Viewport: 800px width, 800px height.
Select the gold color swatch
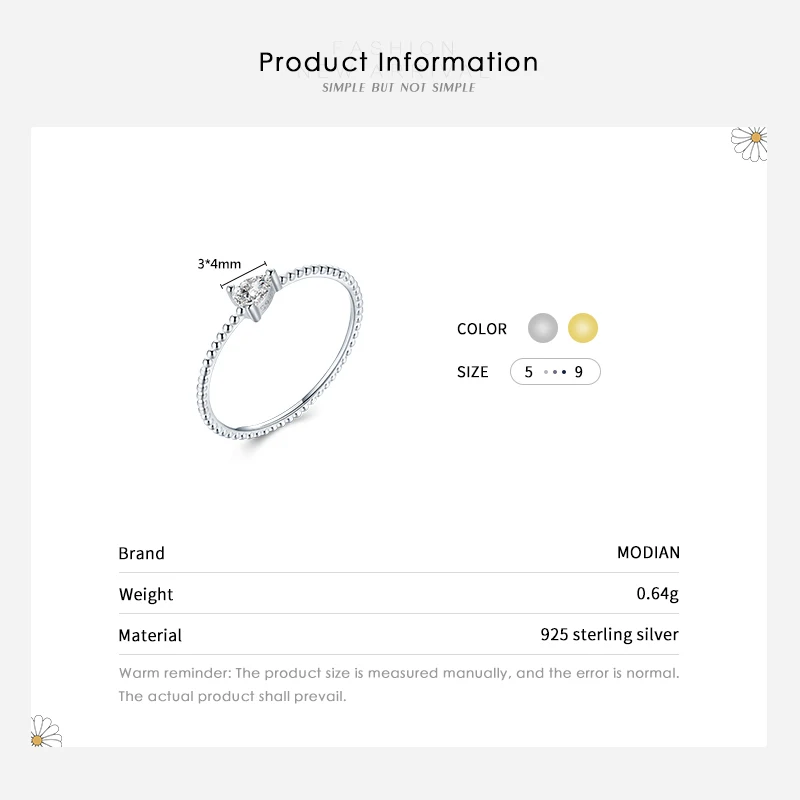(582, 328)
